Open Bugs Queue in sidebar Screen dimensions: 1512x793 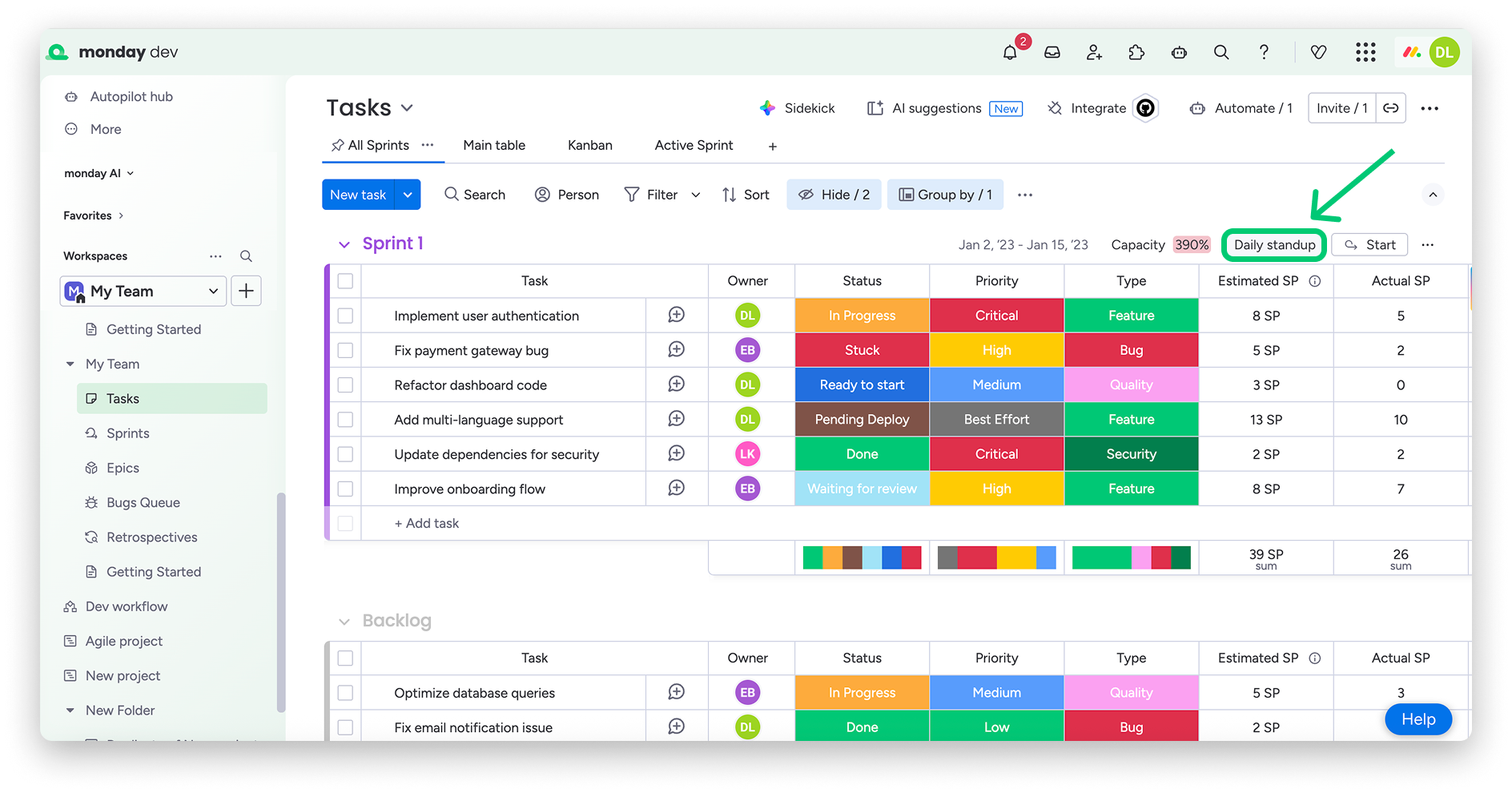143,502
